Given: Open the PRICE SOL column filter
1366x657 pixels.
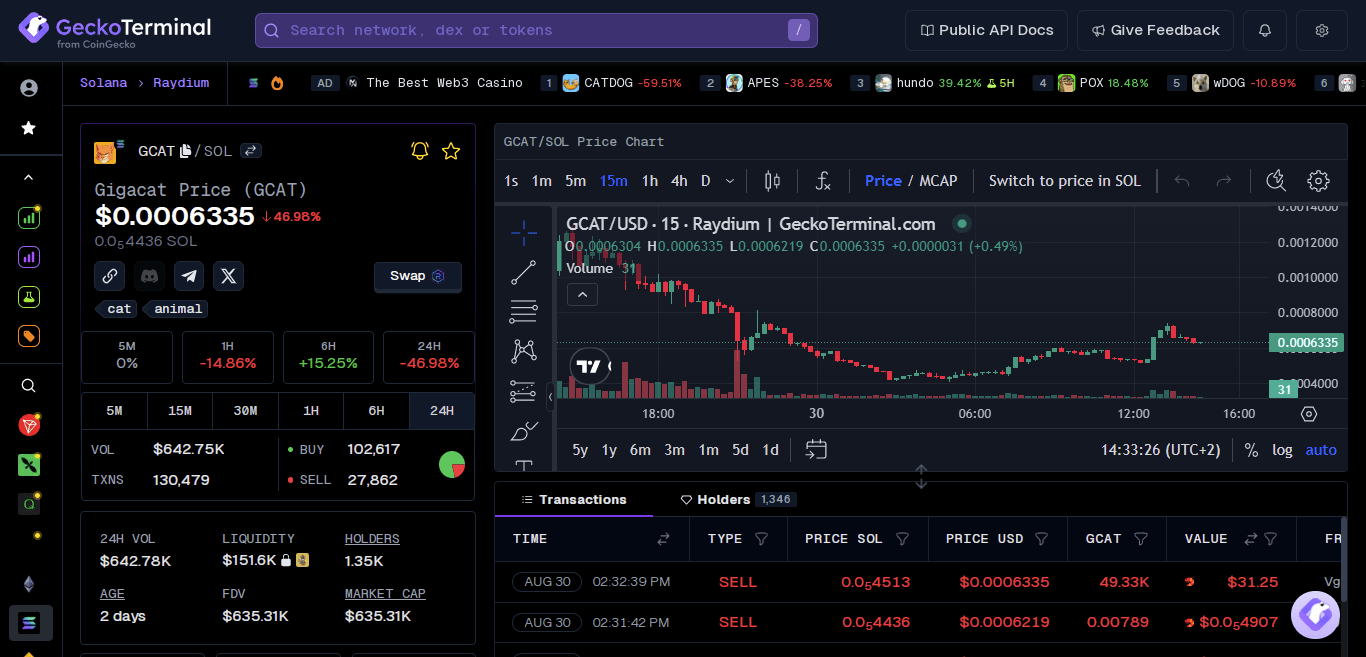Looking at the screenshot, I should coord(902,539).
